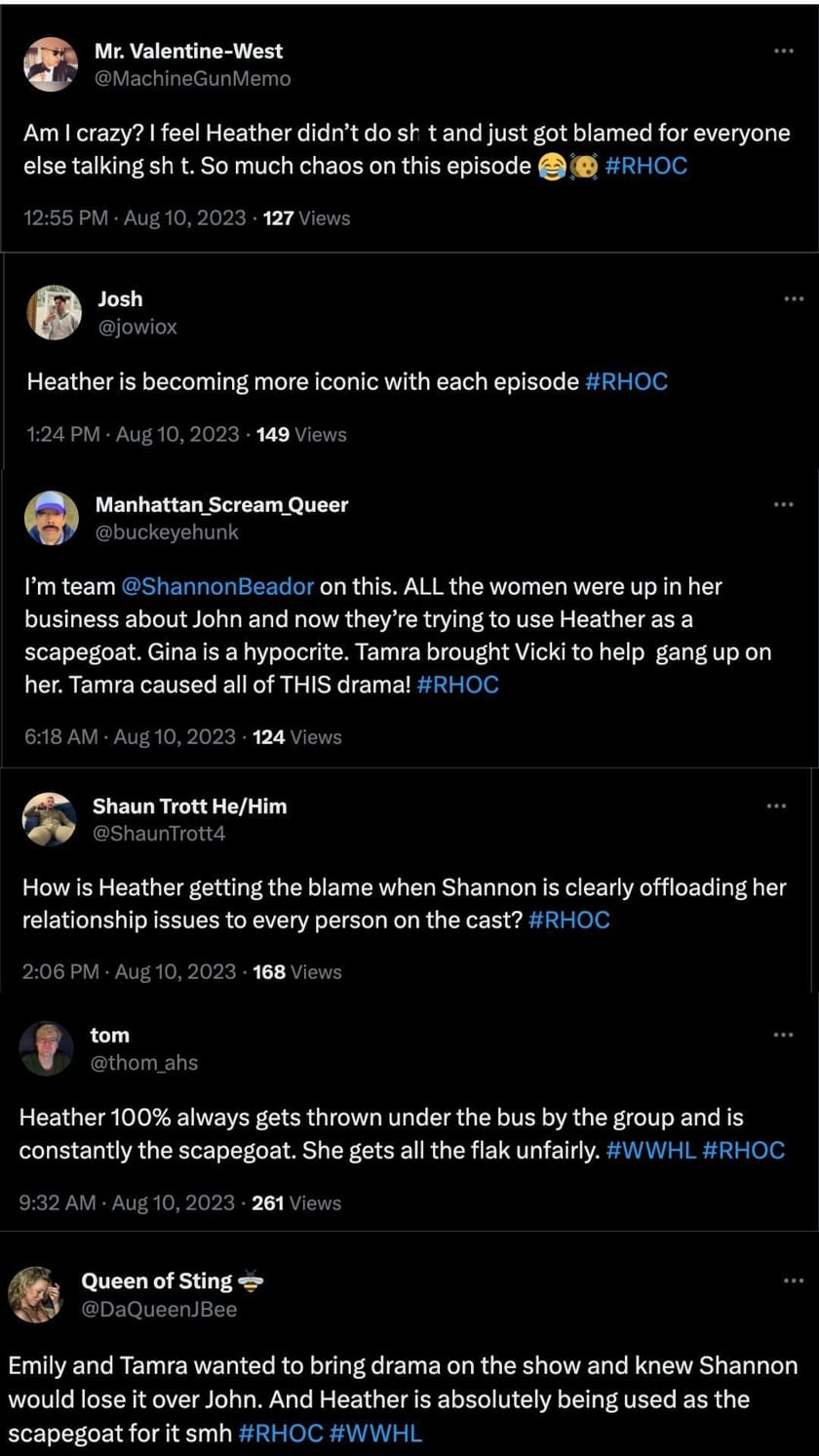Open Mr. Valentine-West's profile avatar
819x1456 pixels.
(51, 64)
